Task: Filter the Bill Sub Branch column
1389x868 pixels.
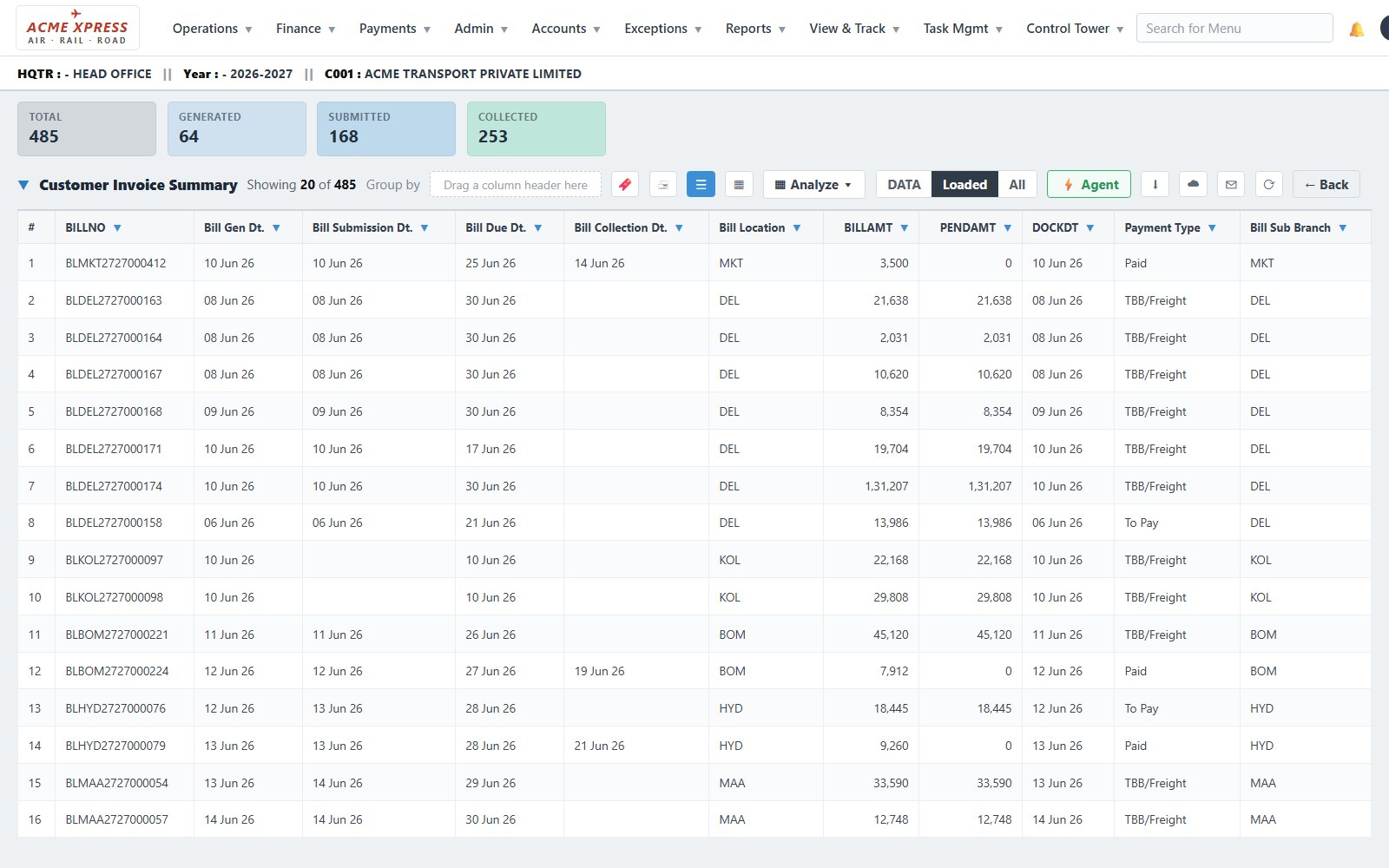Action: pos(1343,228)
